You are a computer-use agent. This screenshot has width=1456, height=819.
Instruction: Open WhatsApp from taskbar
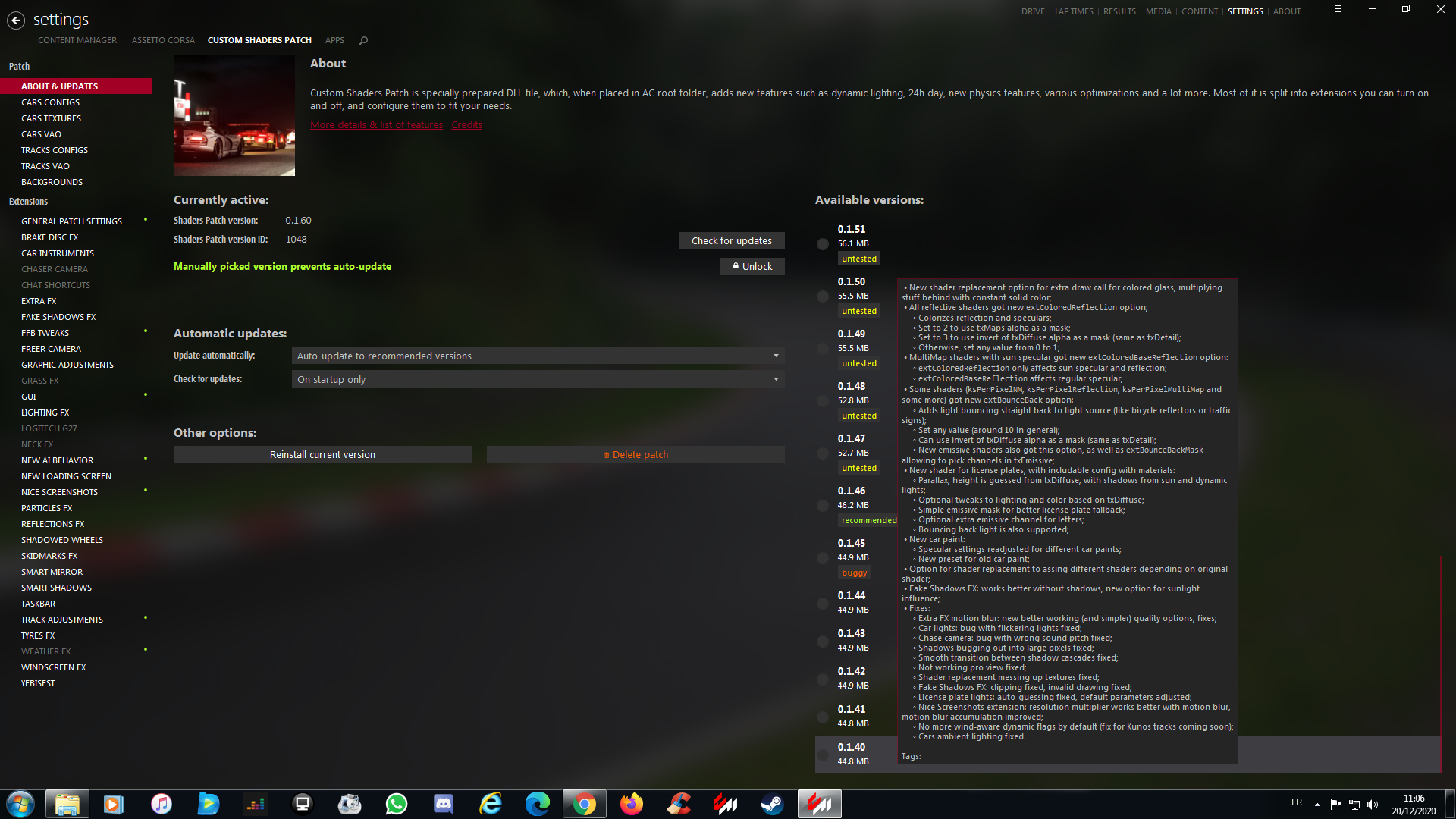pyautogui.click(x=397, y=804)
